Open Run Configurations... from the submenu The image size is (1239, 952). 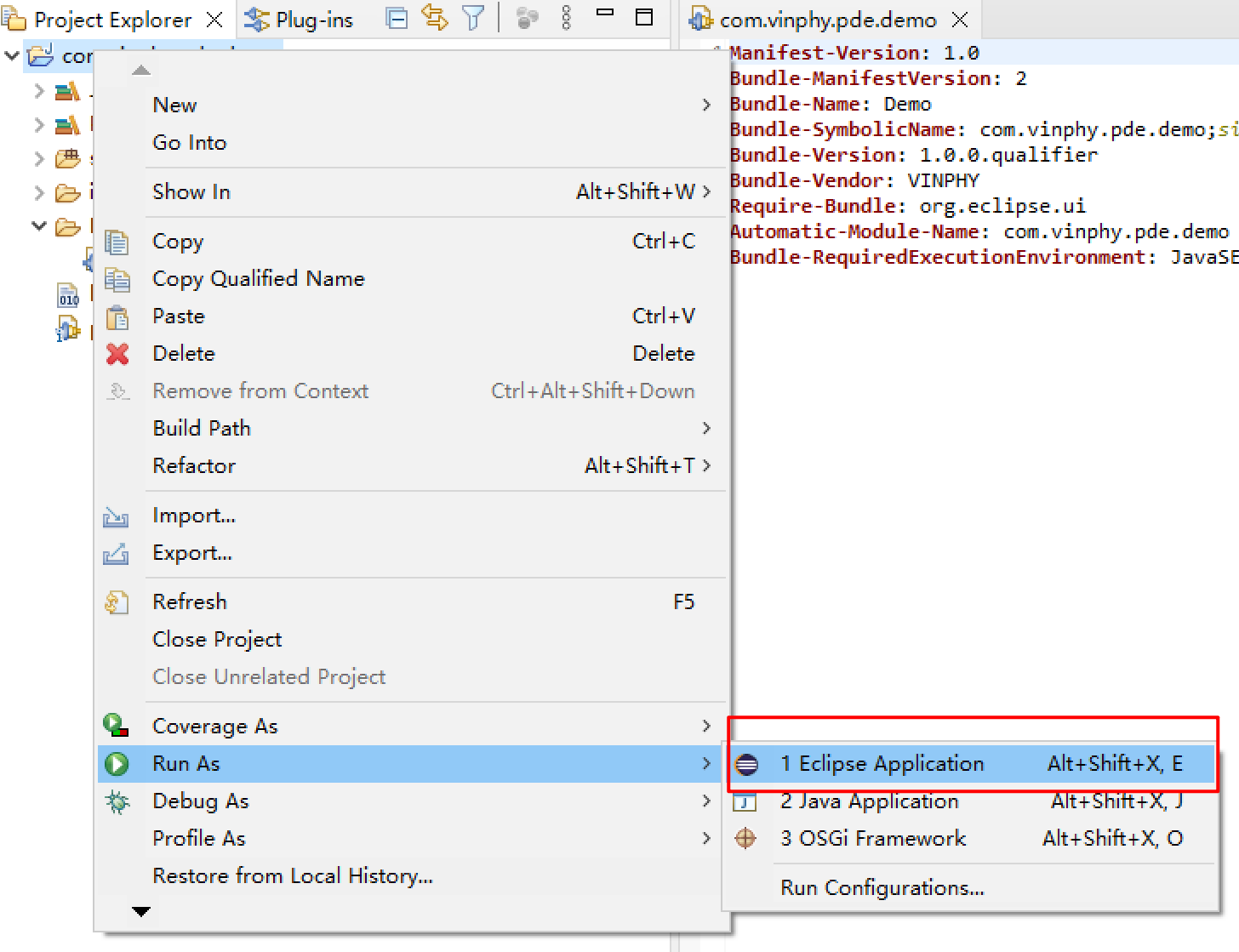point(882,887)
